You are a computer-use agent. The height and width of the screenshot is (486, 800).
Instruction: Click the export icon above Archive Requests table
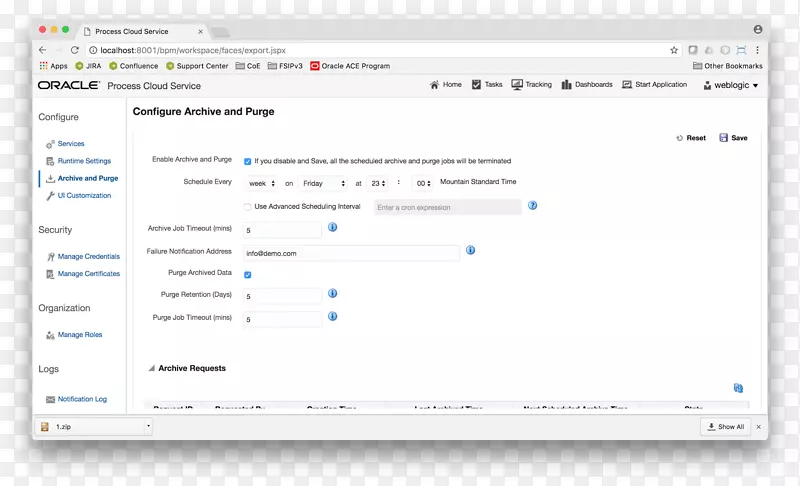point(738,388)
